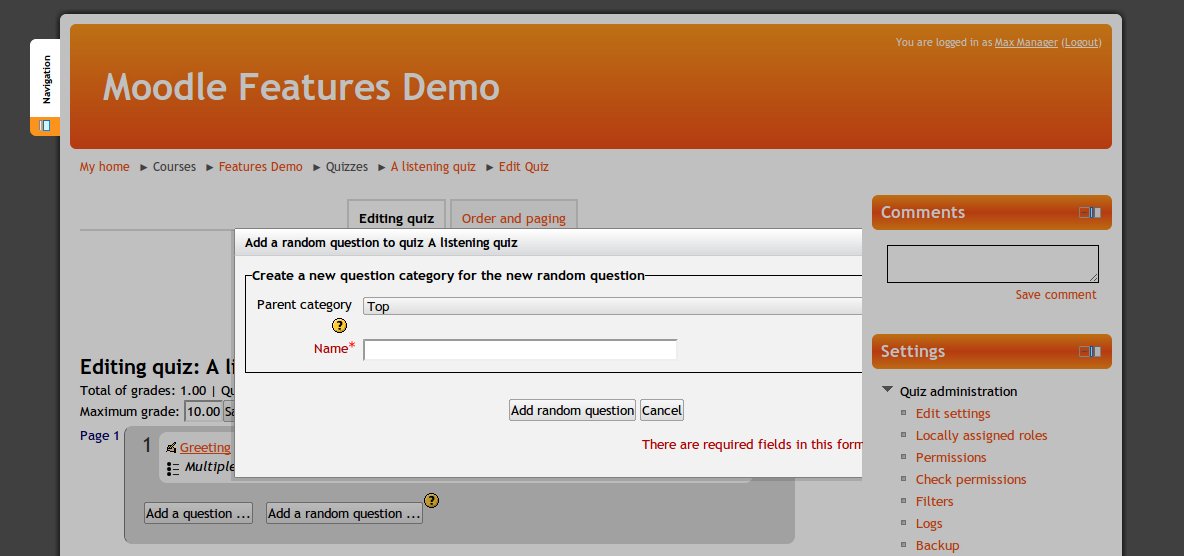This screenshot has height=556, width=1184.
Task: Click the Quizzes breadcrumb text
Action: (x=347, y=167)
